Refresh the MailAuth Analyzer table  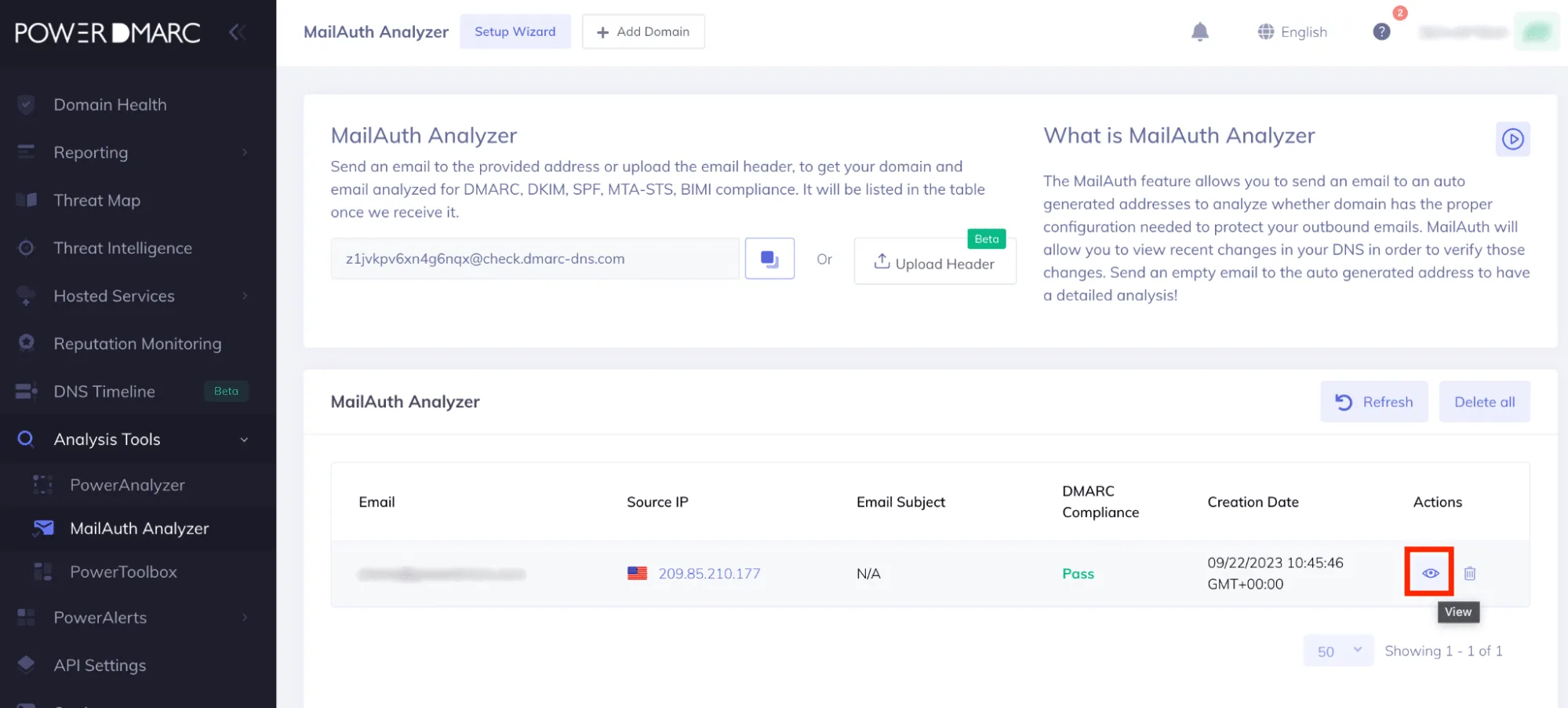[1373, 402]
